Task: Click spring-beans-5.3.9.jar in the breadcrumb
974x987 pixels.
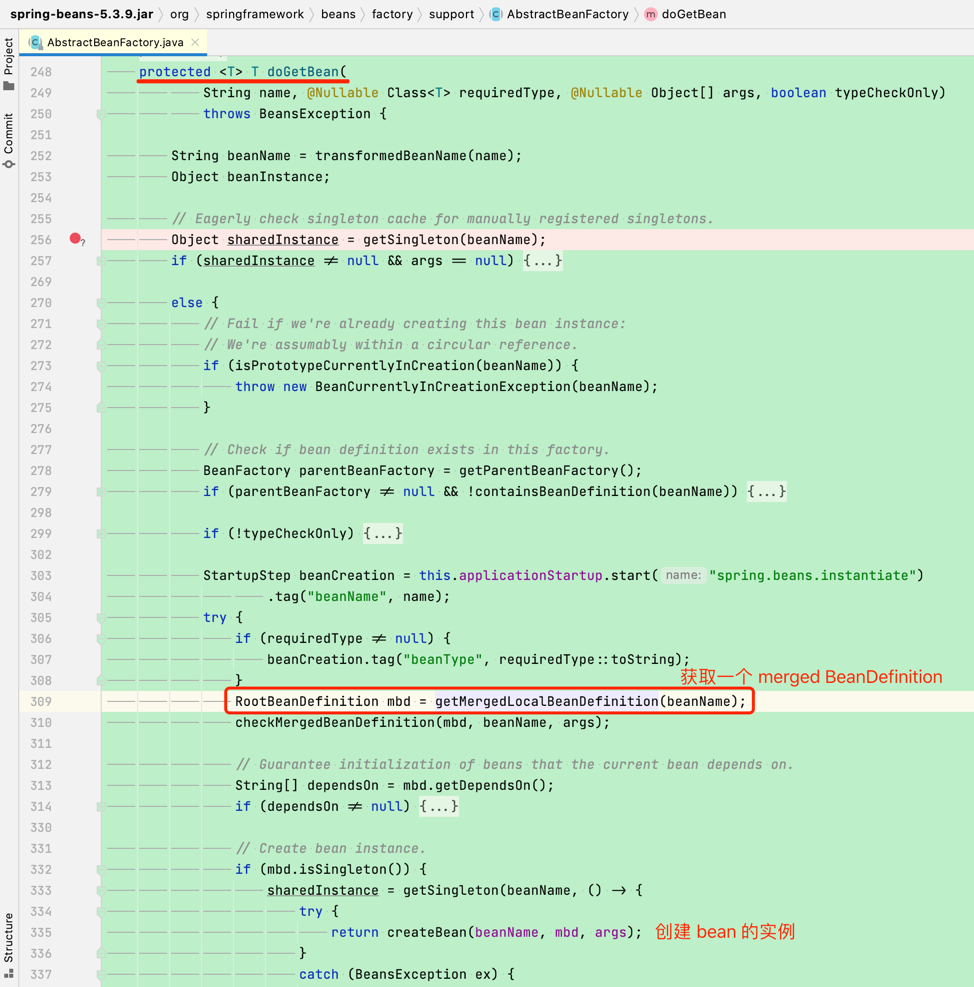Action: [x=82, y=14]
